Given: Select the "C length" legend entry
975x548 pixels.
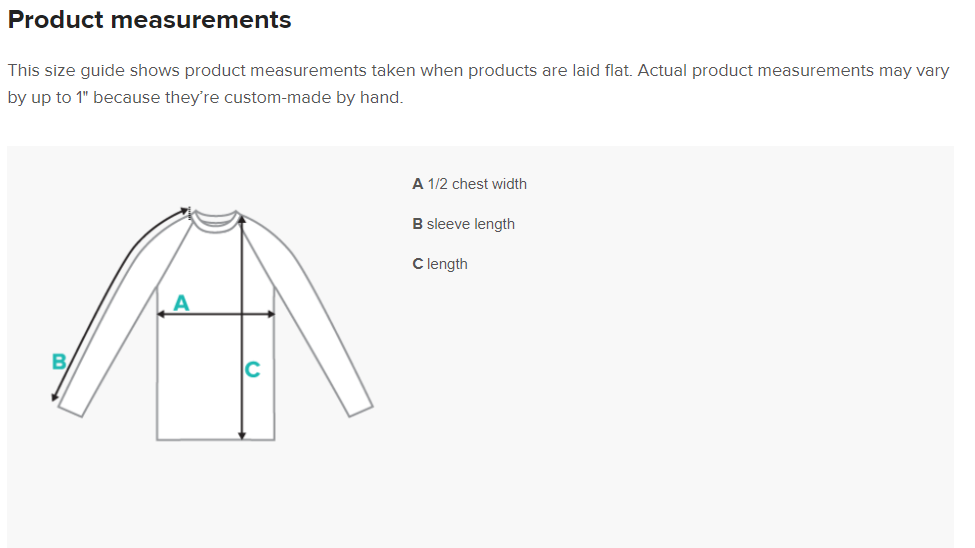Looking at the screenshot, I should tap(440, 264).
